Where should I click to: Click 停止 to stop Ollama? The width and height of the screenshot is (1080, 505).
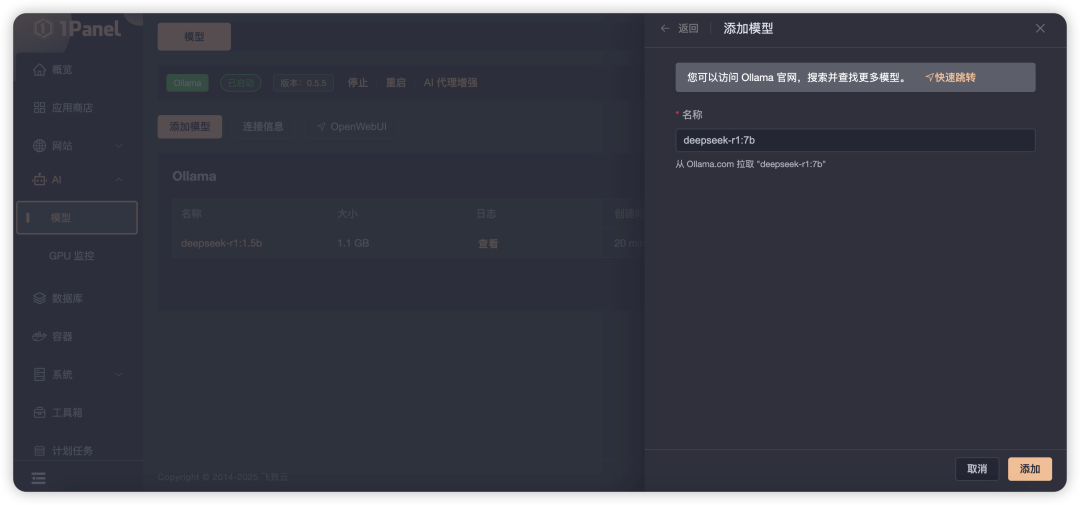coord(357,83)
